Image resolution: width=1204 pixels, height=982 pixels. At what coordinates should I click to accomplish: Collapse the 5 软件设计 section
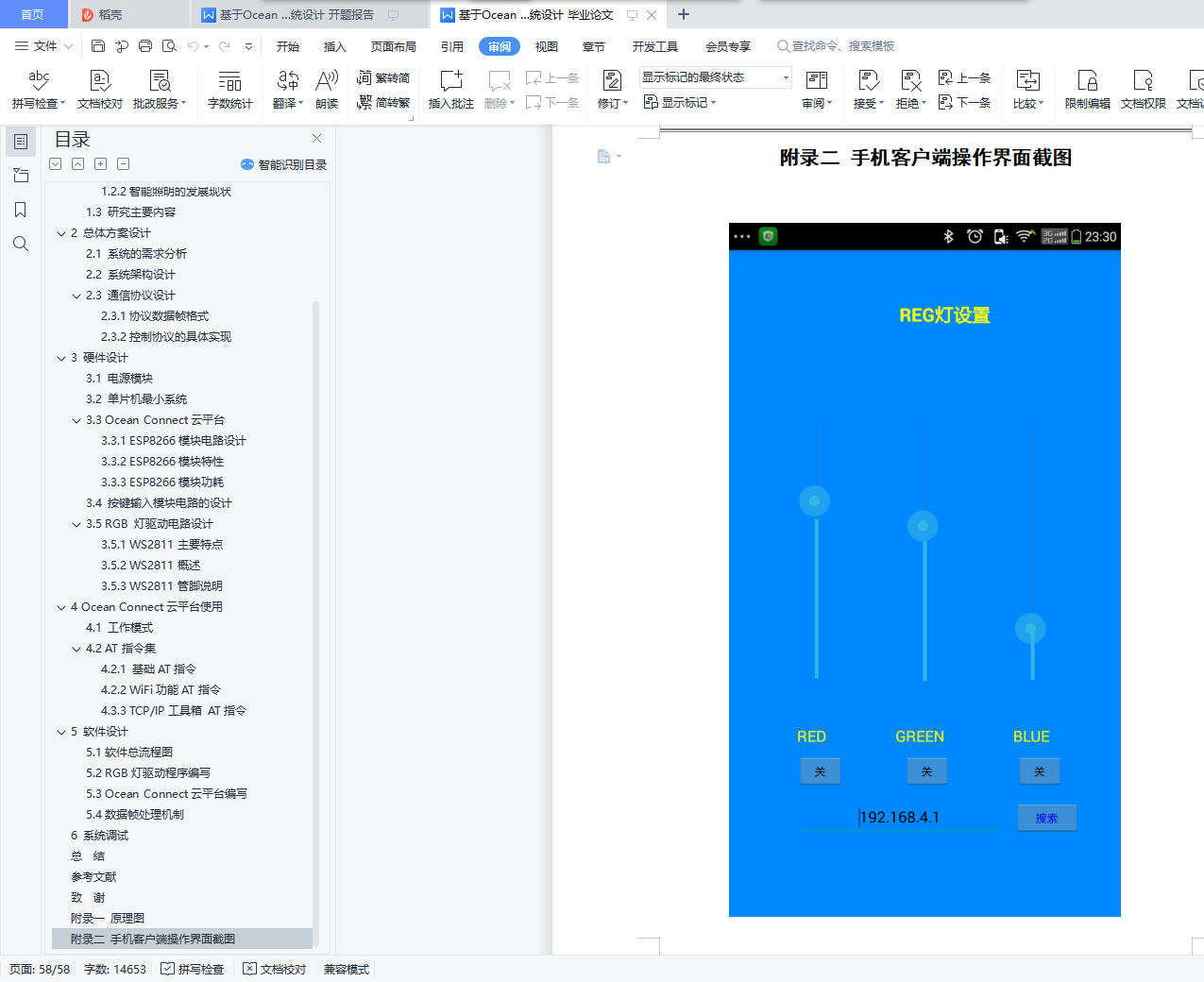point(61,732)
